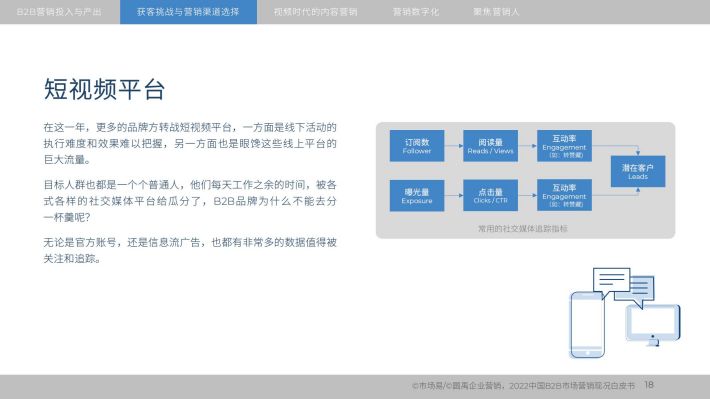Click the desktop monitor illustration icon
Screen dimensions: 710x399
653,325
